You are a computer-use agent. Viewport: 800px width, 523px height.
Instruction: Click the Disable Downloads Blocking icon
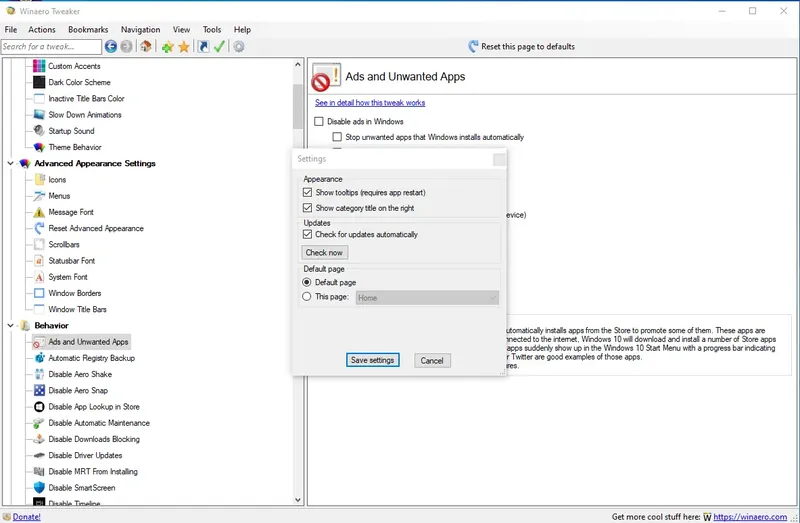[39, 439]
